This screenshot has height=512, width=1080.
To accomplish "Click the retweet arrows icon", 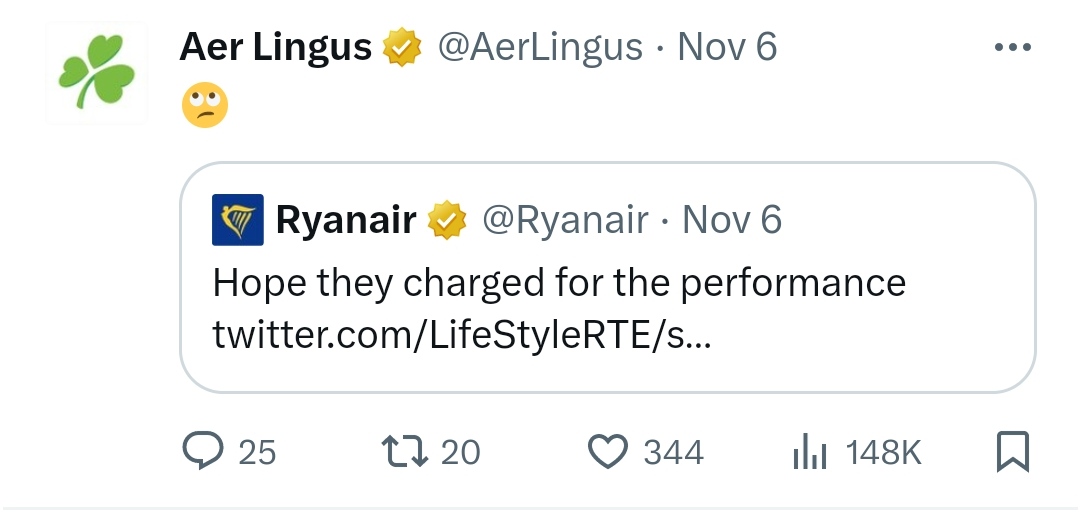I will pyautogui.click(x=405, y=451).
